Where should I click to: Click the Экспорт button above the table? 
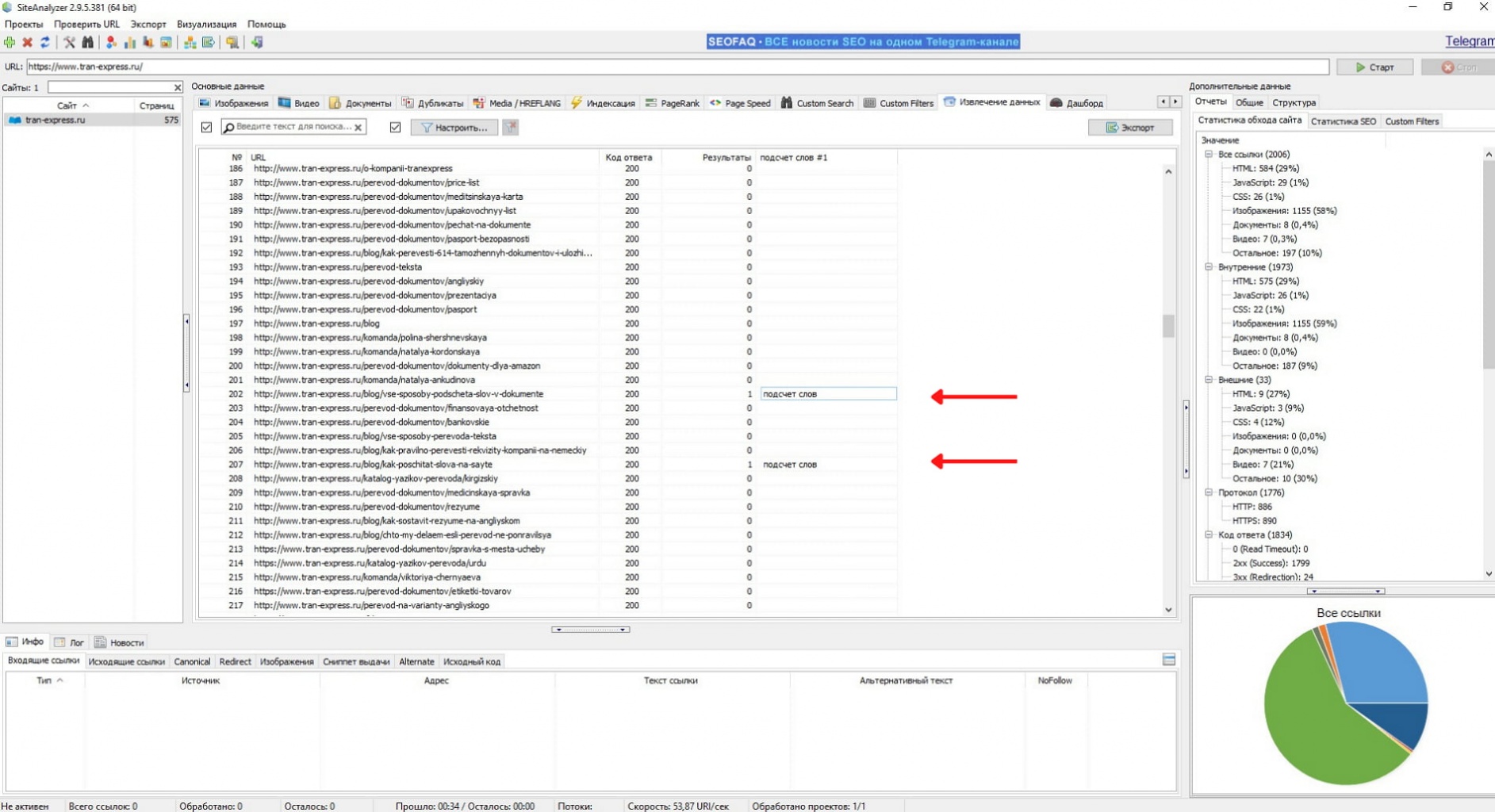coord(1130,127)
